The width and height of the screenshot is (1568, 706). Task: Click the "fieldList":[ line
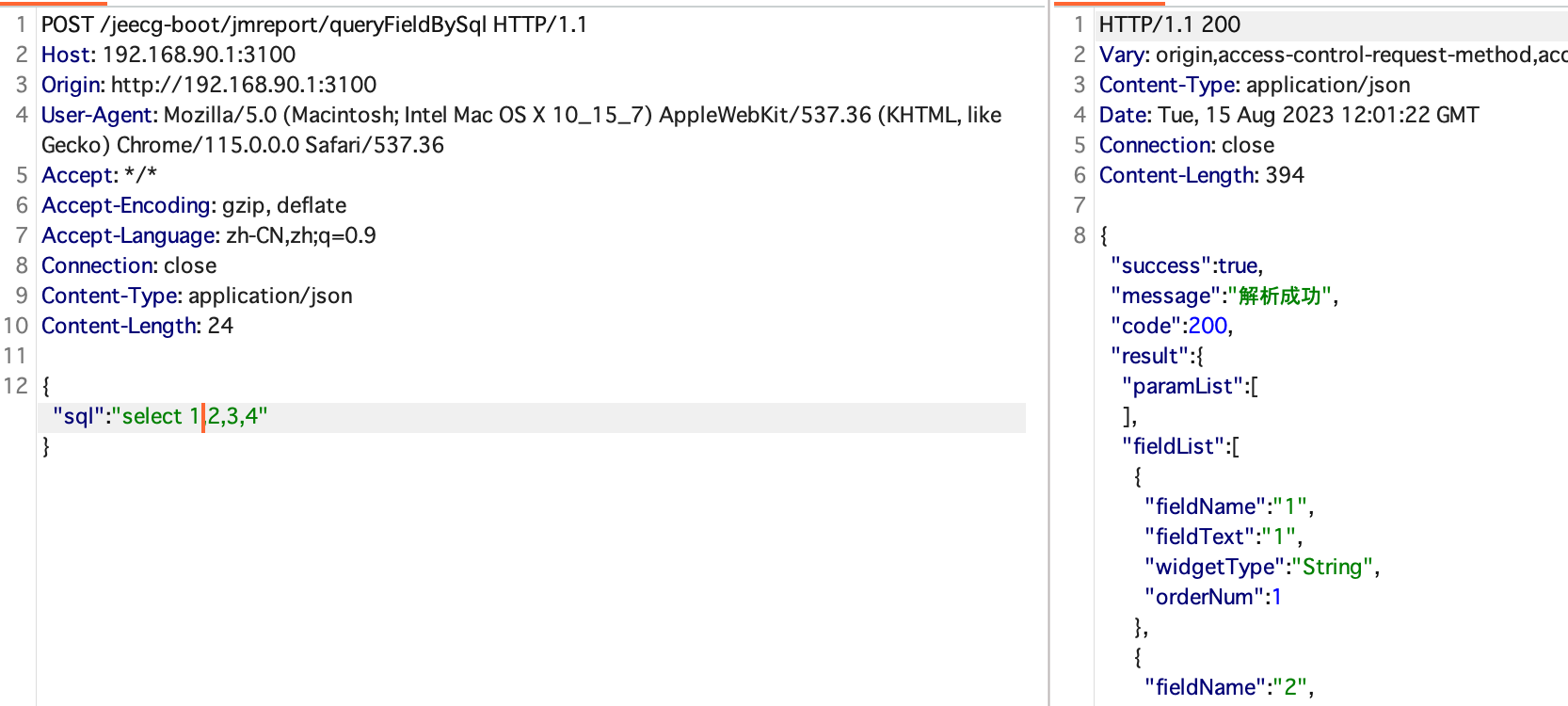tap(1181, 446)
